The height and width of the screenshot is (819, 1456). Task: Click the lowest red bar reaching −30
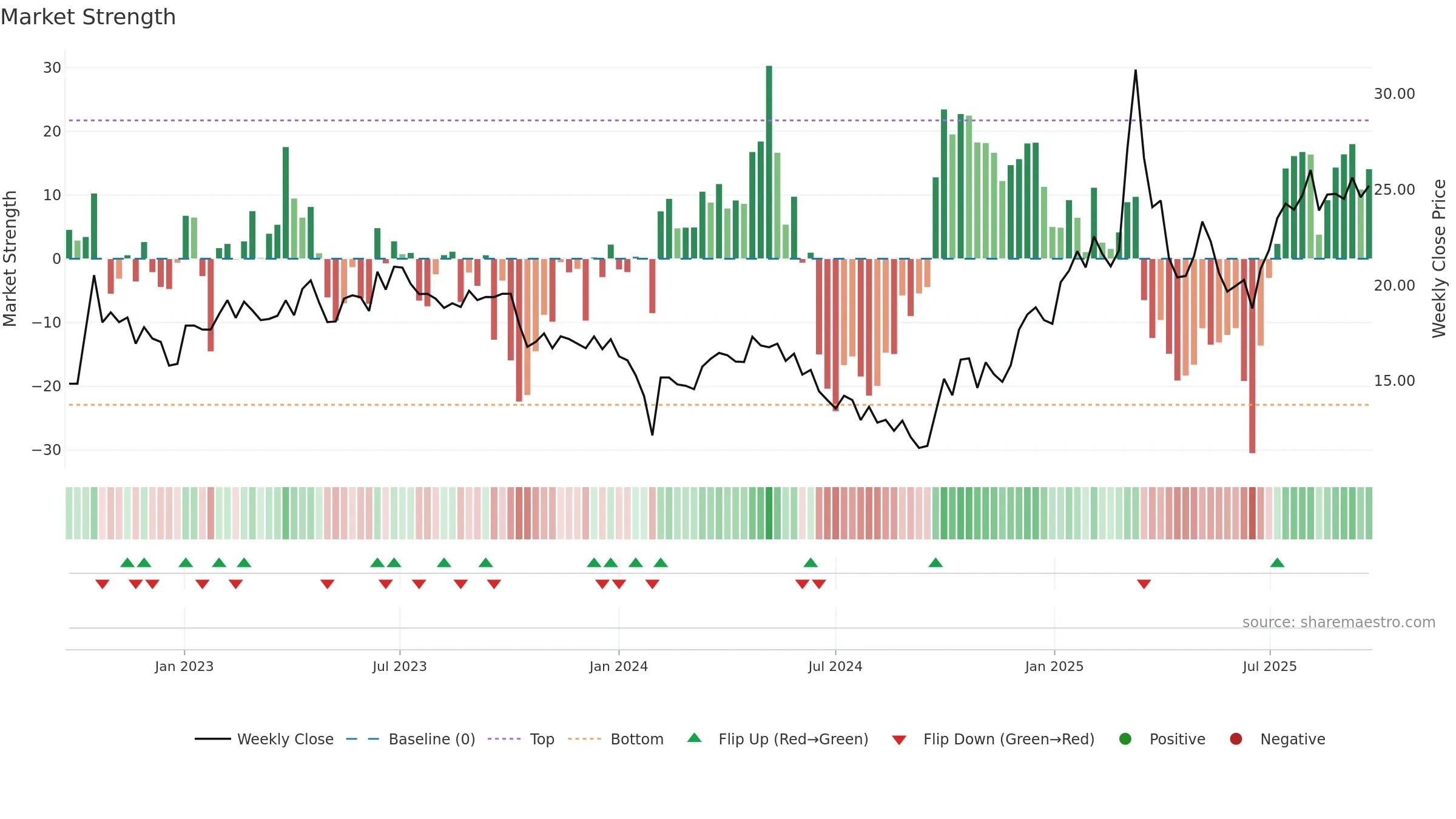[x=1252, y=356]
